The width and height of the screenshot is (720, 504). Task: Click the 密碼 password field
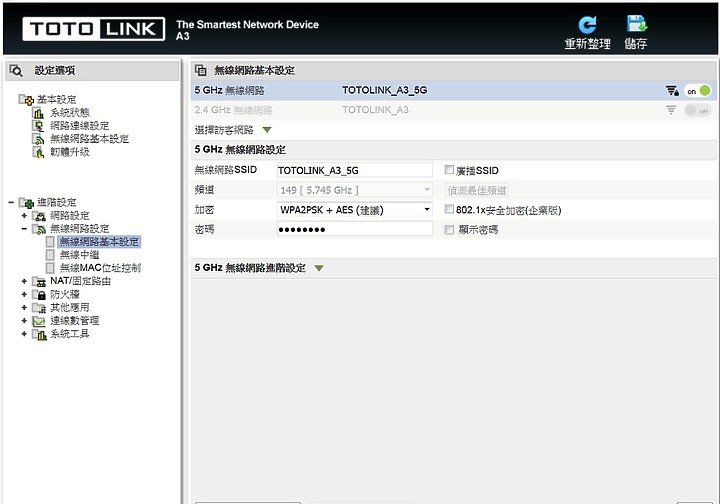coord(354,229)
